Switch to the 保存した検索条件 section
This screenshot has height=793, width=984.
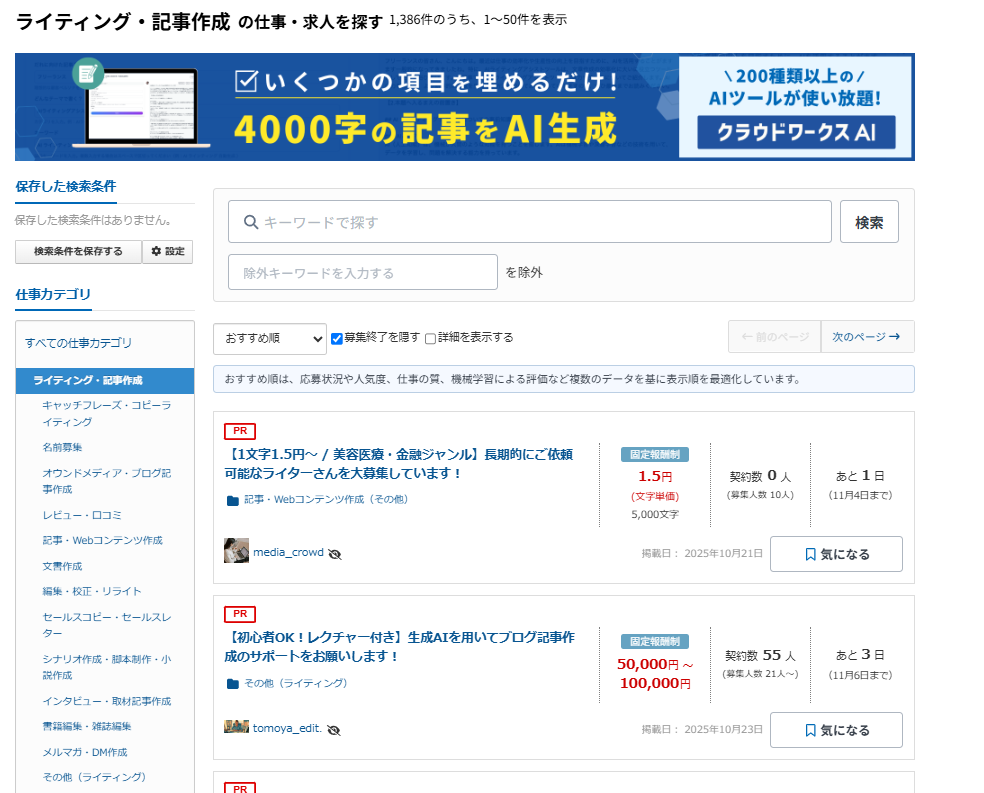coord(65,187)
